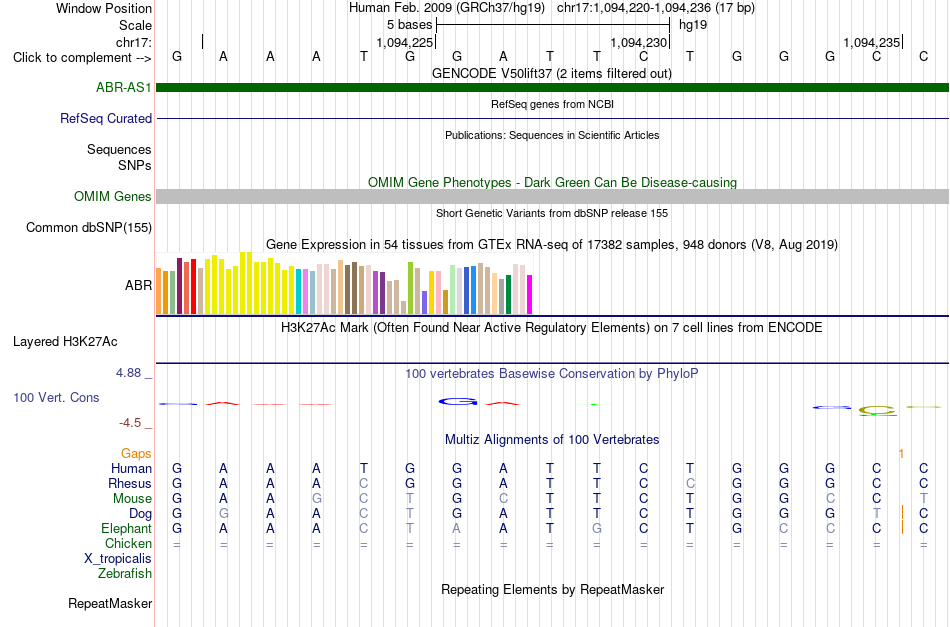The width and height of the screenshot is (950, 627).
Task: Open the Common dbSNP(155) track label
Action: pos(89,227)
